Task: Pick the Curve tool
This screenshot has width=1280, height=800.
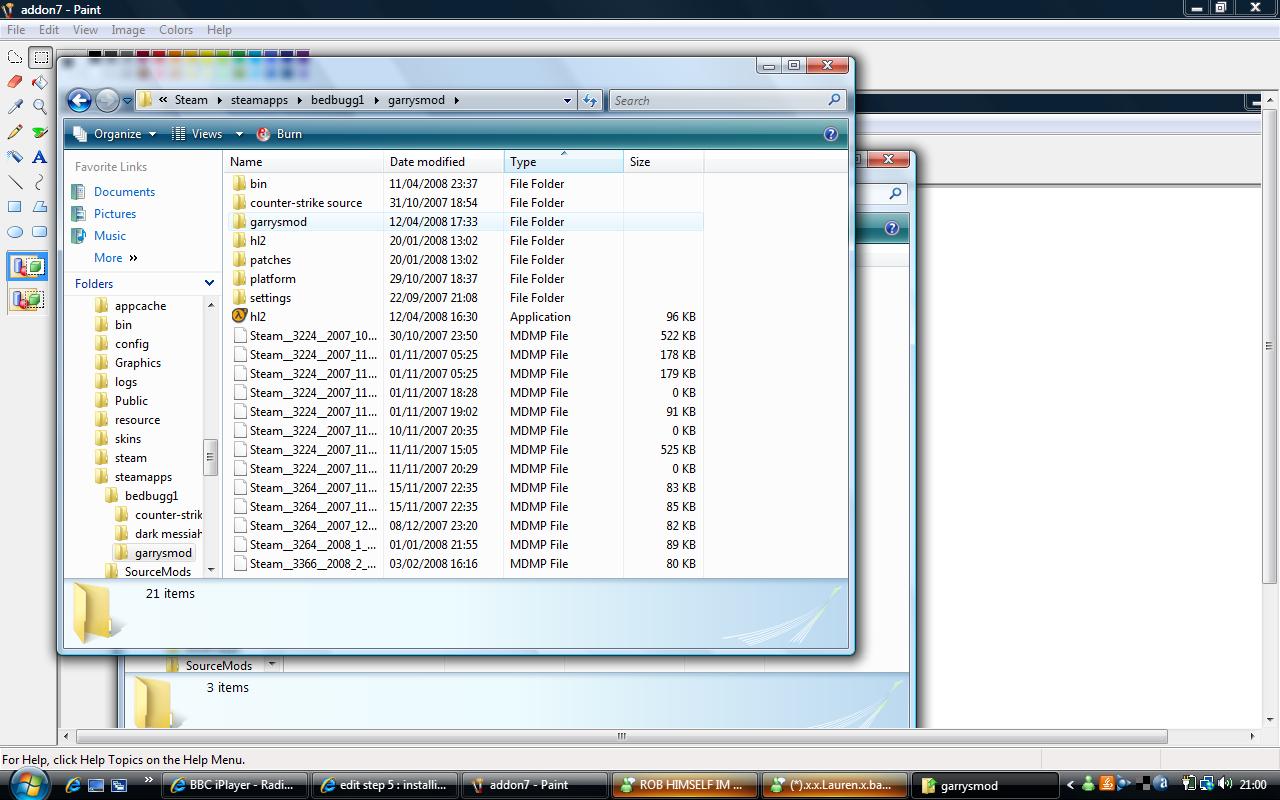Action: point(40,182)
